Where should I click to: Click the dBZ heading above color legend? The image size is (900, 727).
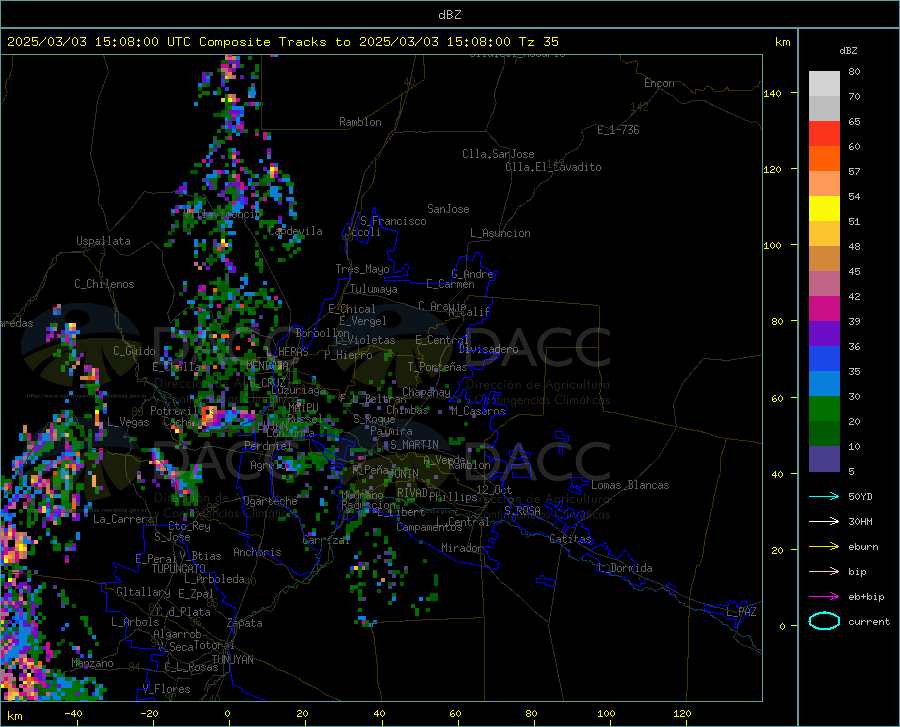[x=848, y=50]
